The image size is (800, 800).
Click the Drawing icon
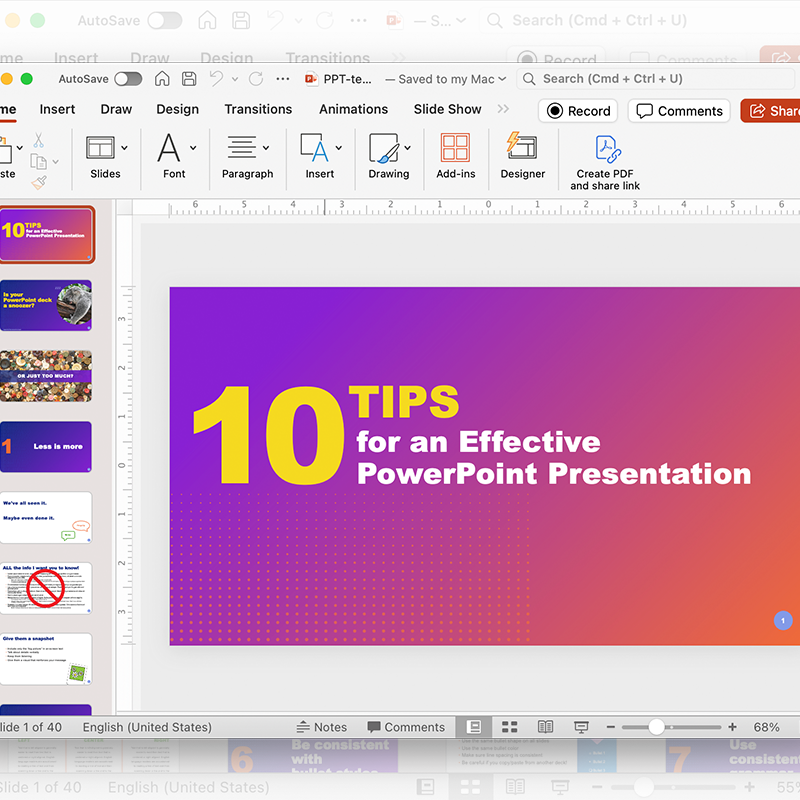click(x=384, y=148)
